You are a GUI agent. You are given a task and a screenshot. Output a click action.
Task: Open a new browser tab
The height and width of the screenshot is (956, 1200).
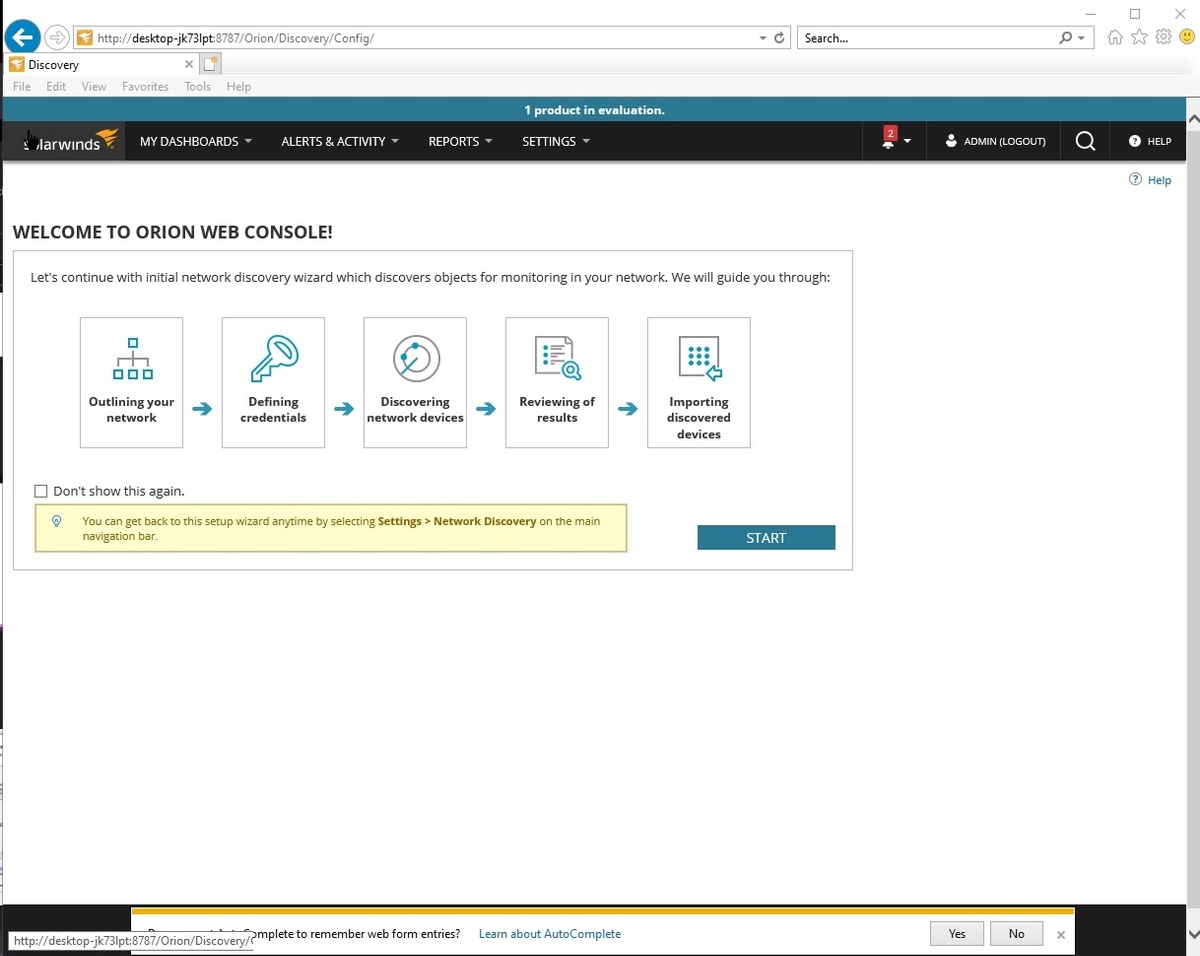point(210,65)
